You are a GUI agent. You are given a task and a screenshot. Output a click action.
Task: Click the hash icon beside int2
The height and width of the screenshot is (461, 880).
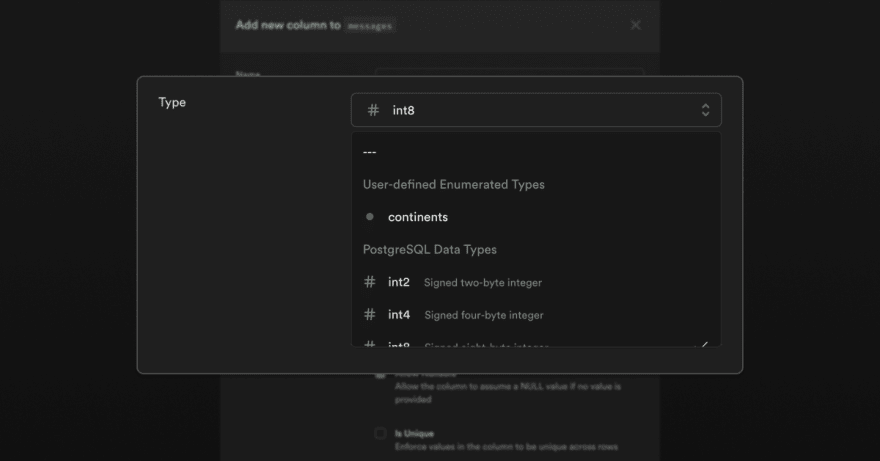[x=369, y=282]
